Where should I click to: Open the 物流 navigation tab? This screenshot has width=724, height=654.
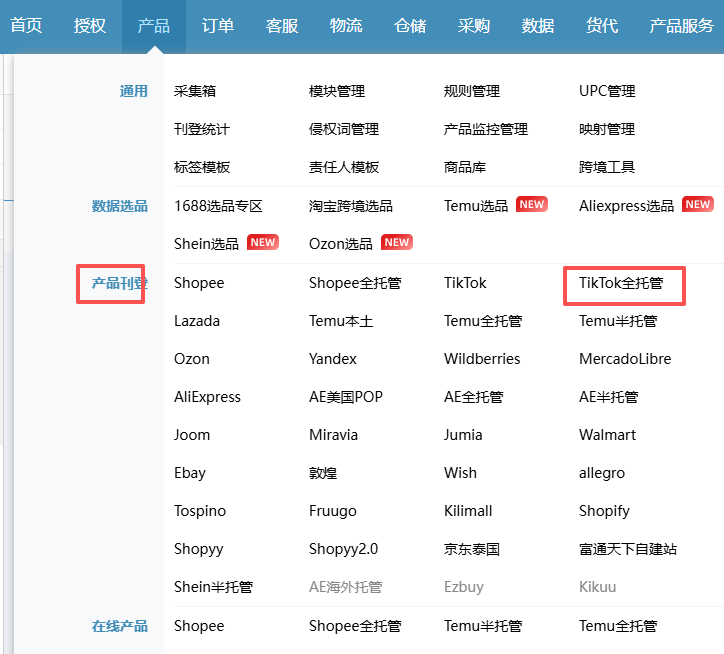[x=346, y=26]
